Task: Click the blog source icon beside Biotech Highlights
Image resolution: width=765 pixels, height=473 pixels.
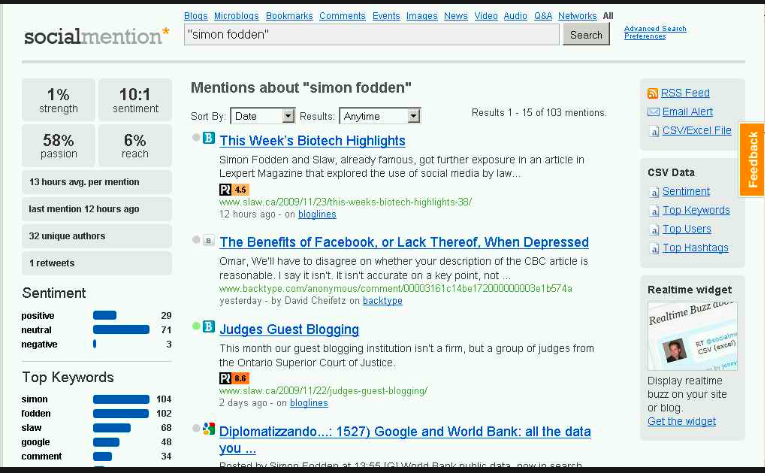Action: (209, 138)
